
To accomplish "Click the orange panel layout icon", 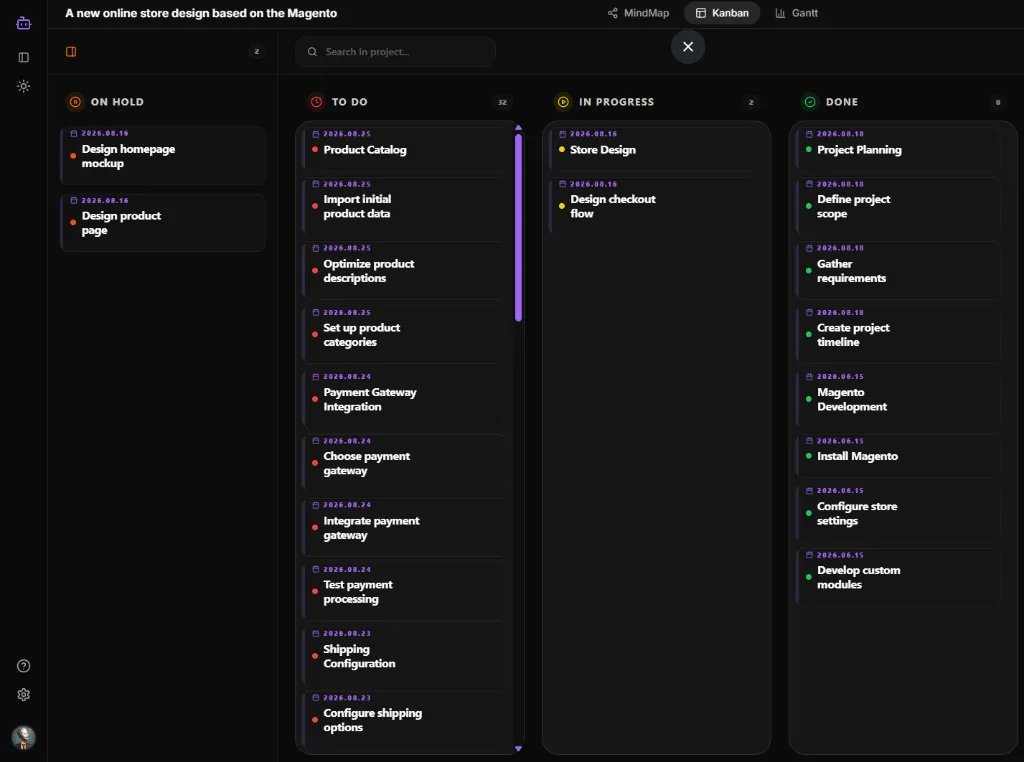I will (71, 52).
